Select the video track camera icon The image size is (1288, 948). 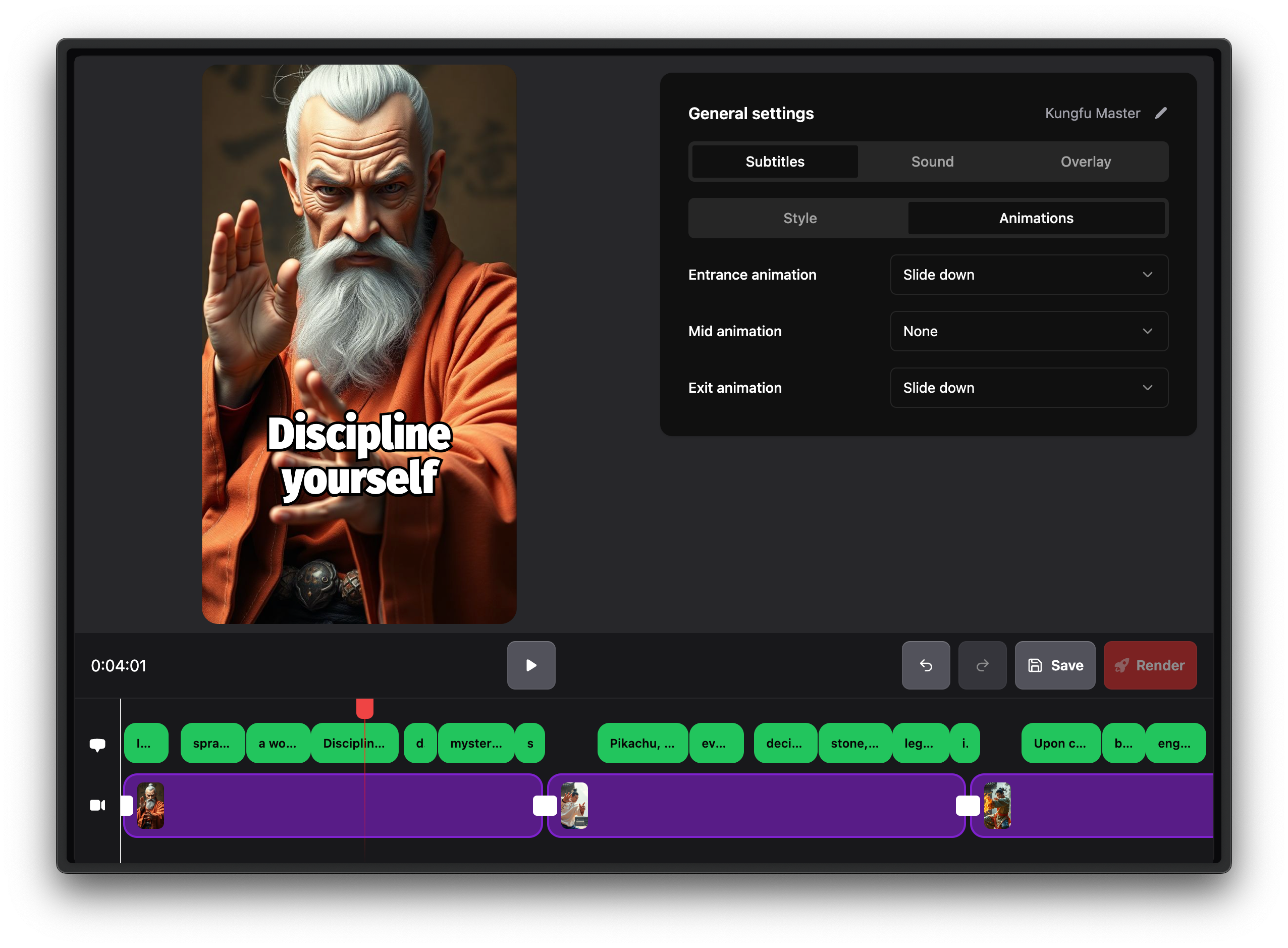pos(97,805)
